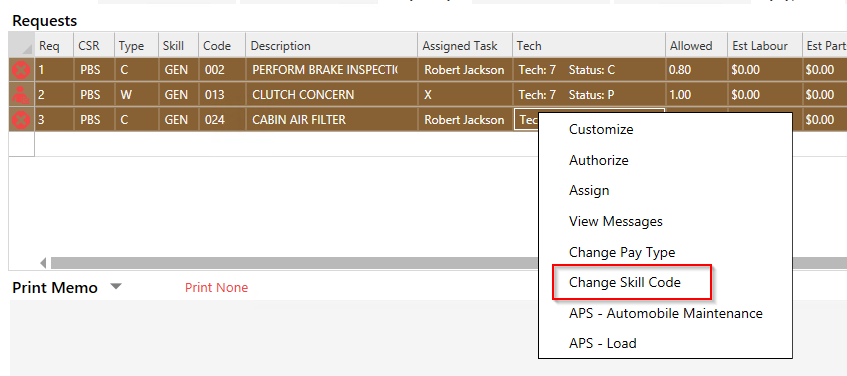Click the technician person icon on request 2

(x=22, y=95)
